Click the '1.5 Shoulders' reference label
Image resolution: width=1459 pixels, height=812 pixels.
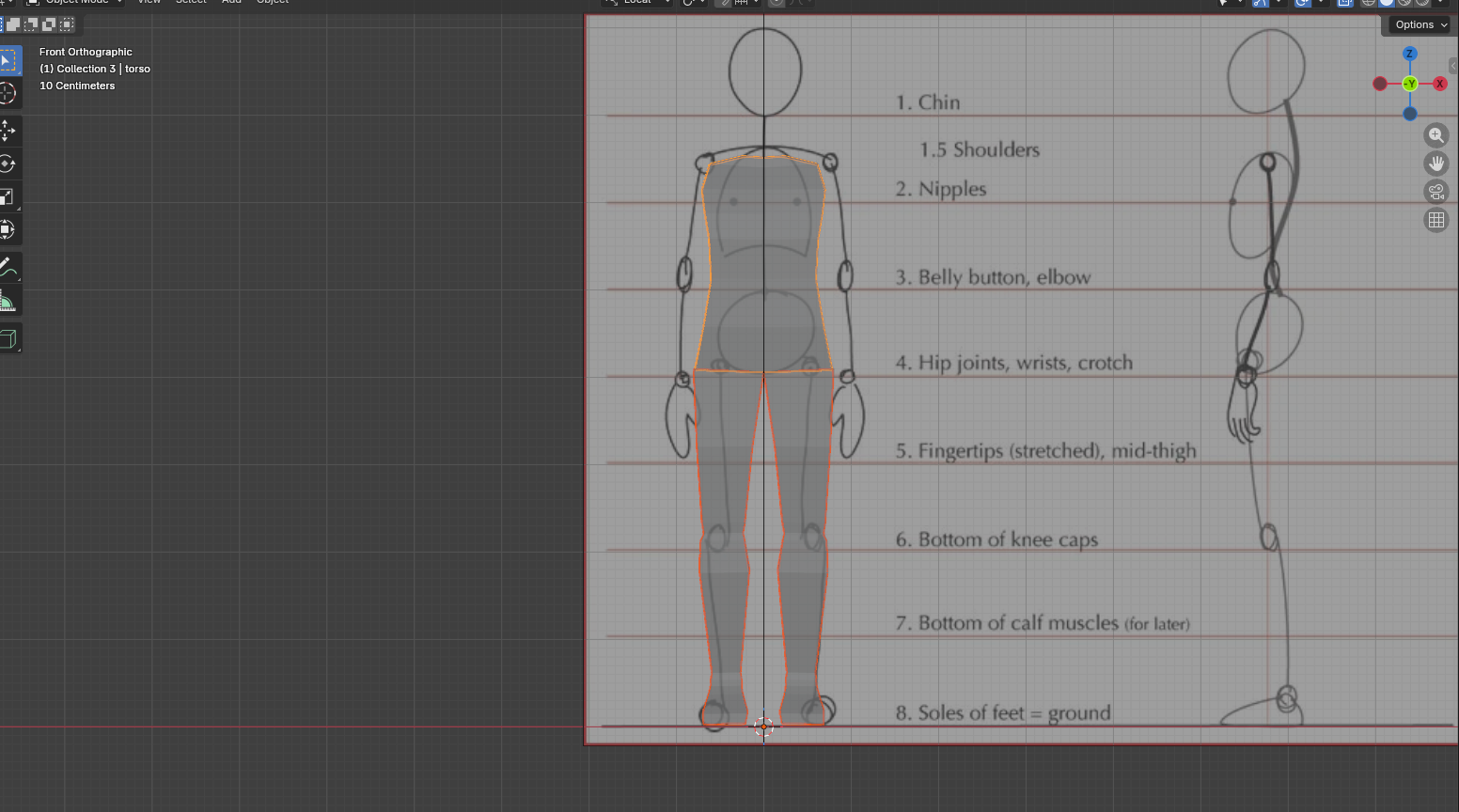[980, 149]
